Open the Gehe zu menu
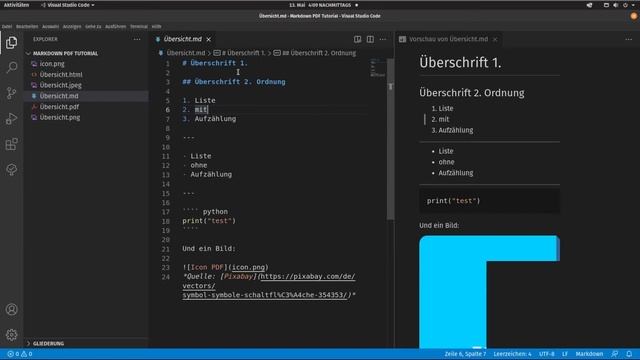Viewport: 640px width, 360px height. (93, 27)
